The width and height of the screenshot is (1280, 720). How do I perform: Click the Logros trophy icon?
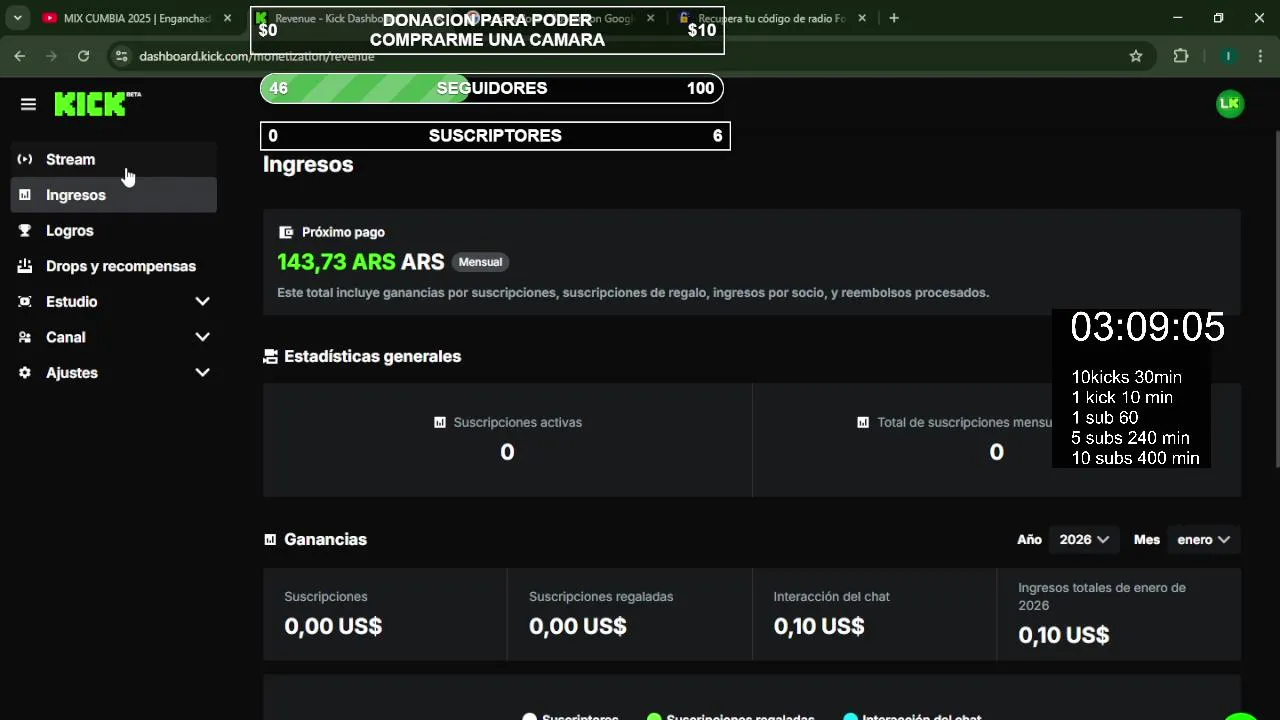25,230
